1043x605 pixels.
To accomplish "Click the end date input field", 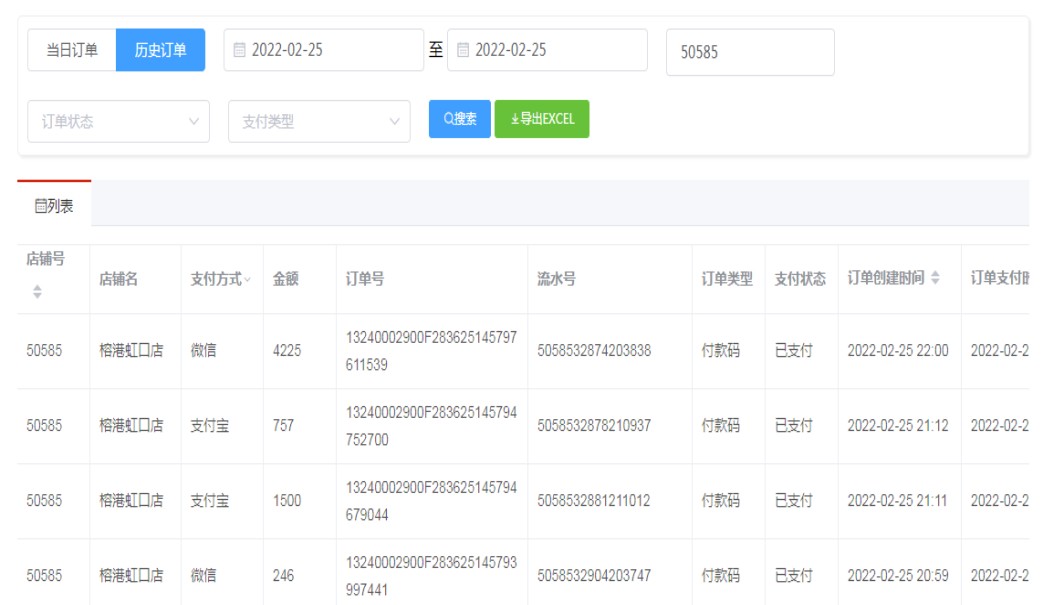I will pos(553,50).
